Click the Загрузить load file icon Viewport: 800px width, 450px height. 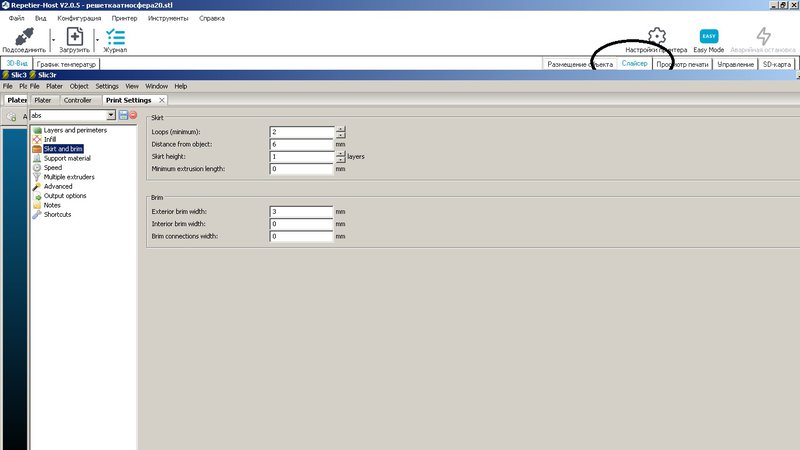(x=74, y=35)
